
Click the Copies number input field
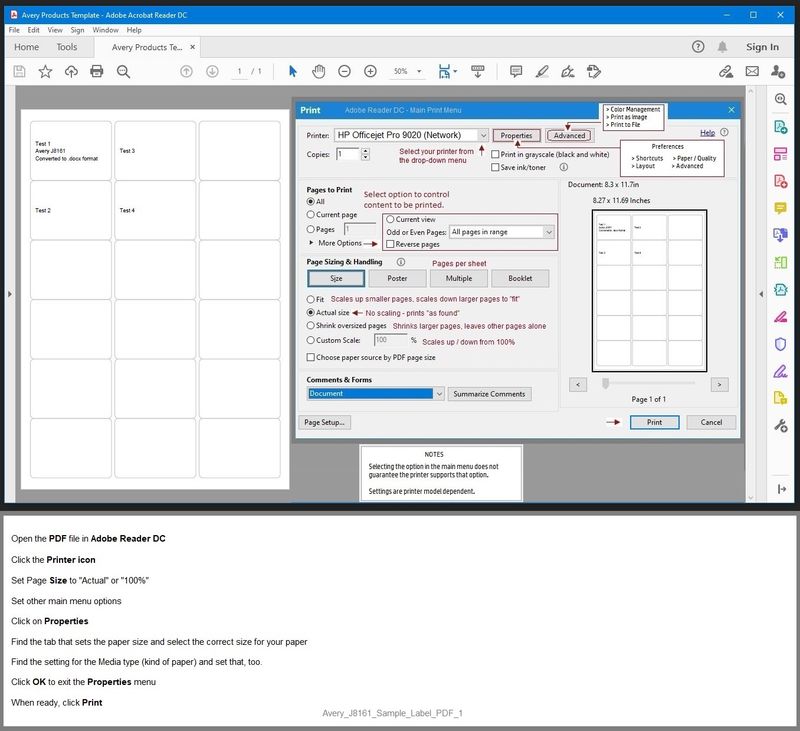[x=347, y=155]
